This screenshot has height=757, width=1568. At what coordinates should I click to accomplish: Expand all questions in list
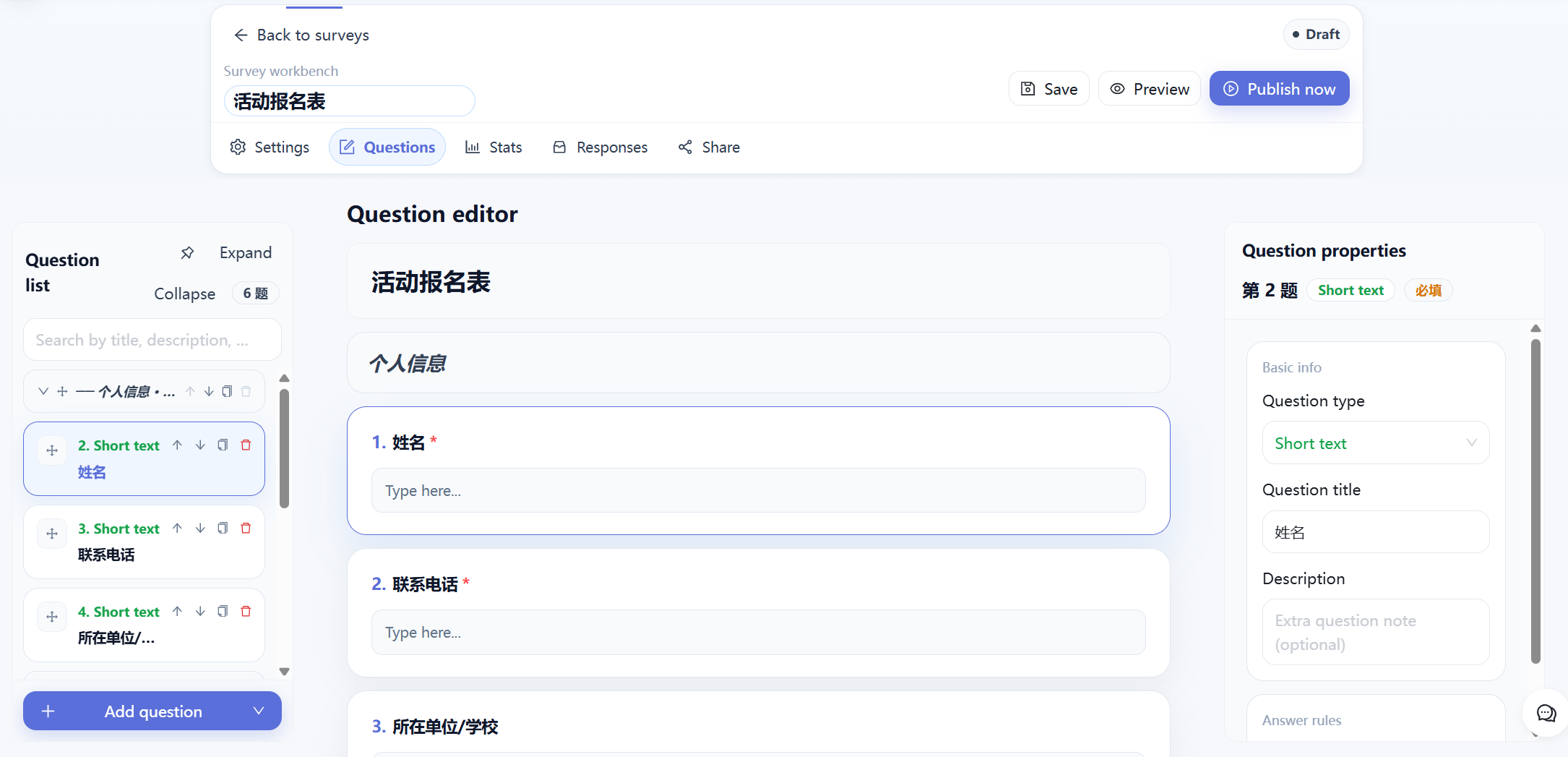(x=246, y=252)
